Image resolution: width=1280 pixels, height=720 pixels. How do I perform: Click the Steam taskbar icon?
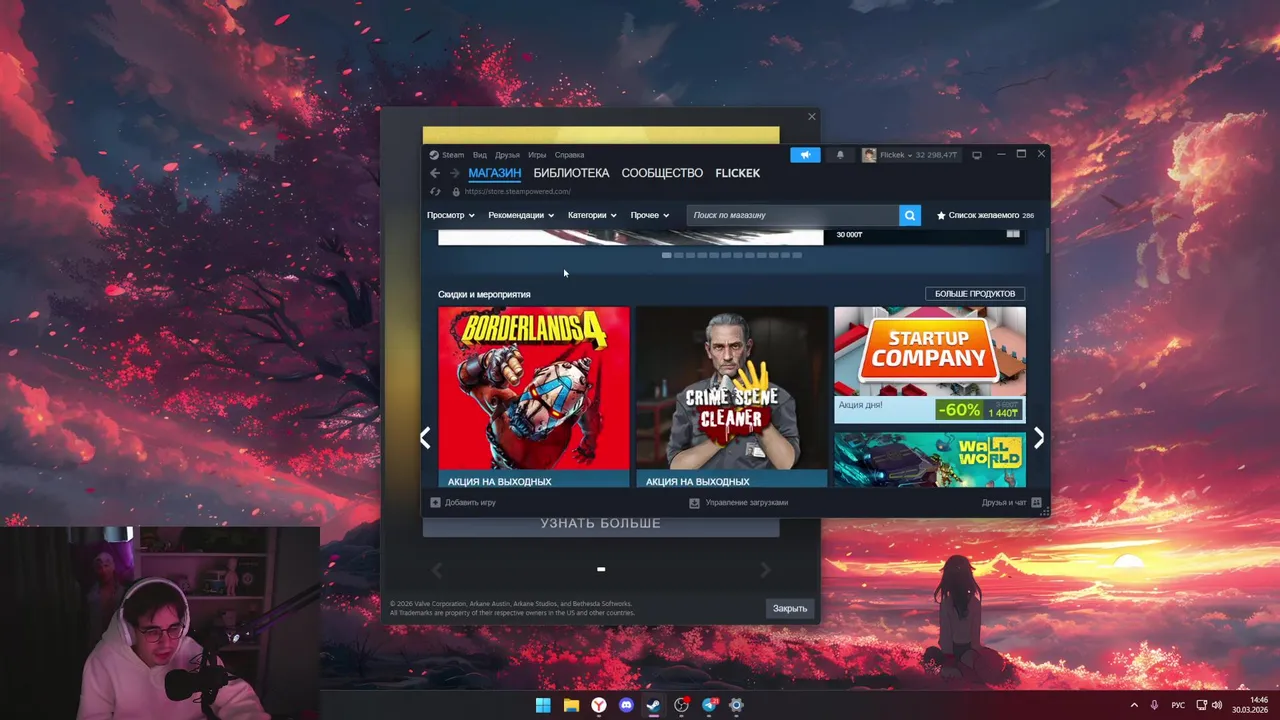pyautogui.click(x=653, y=705)
